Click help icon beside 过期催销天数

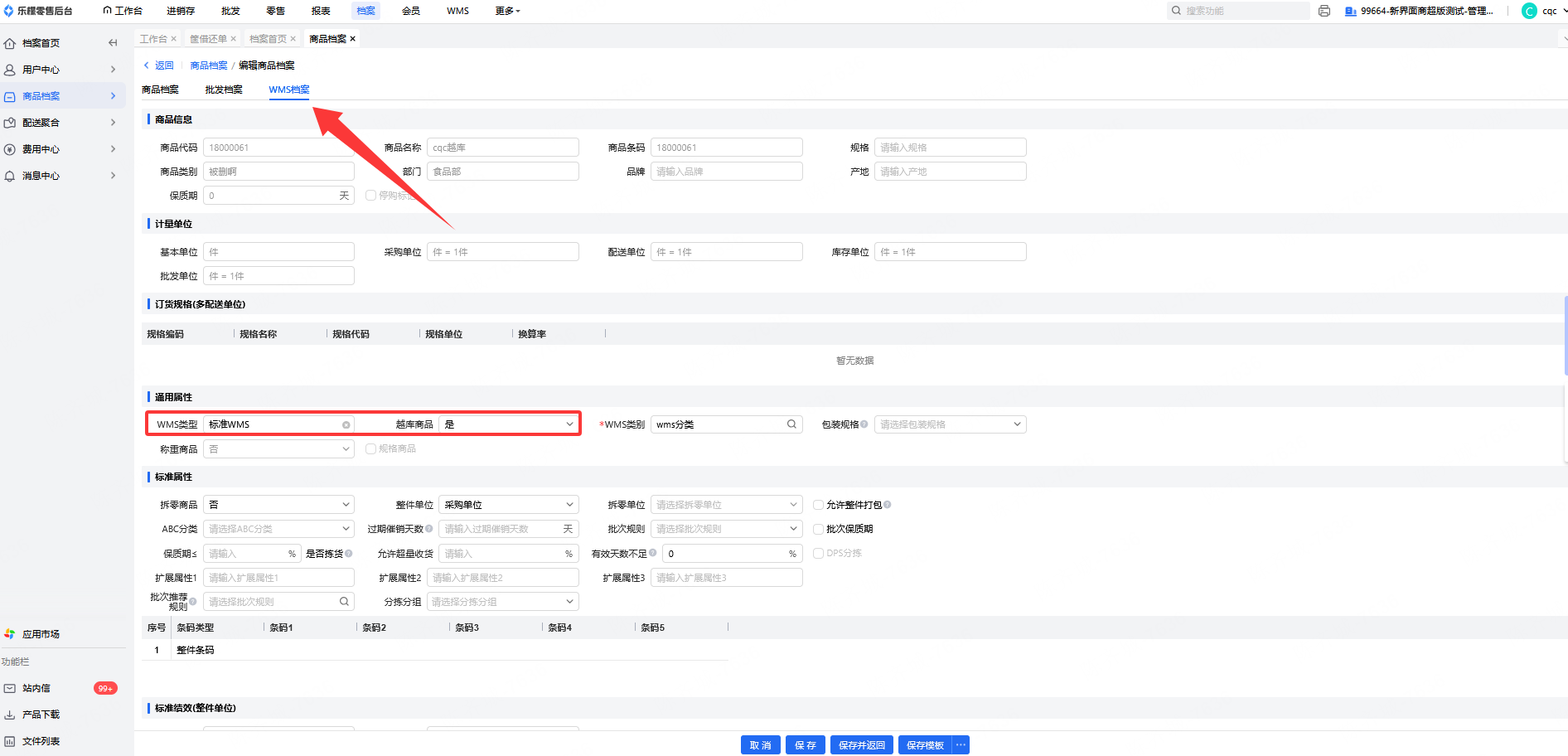tap(428, 529)
